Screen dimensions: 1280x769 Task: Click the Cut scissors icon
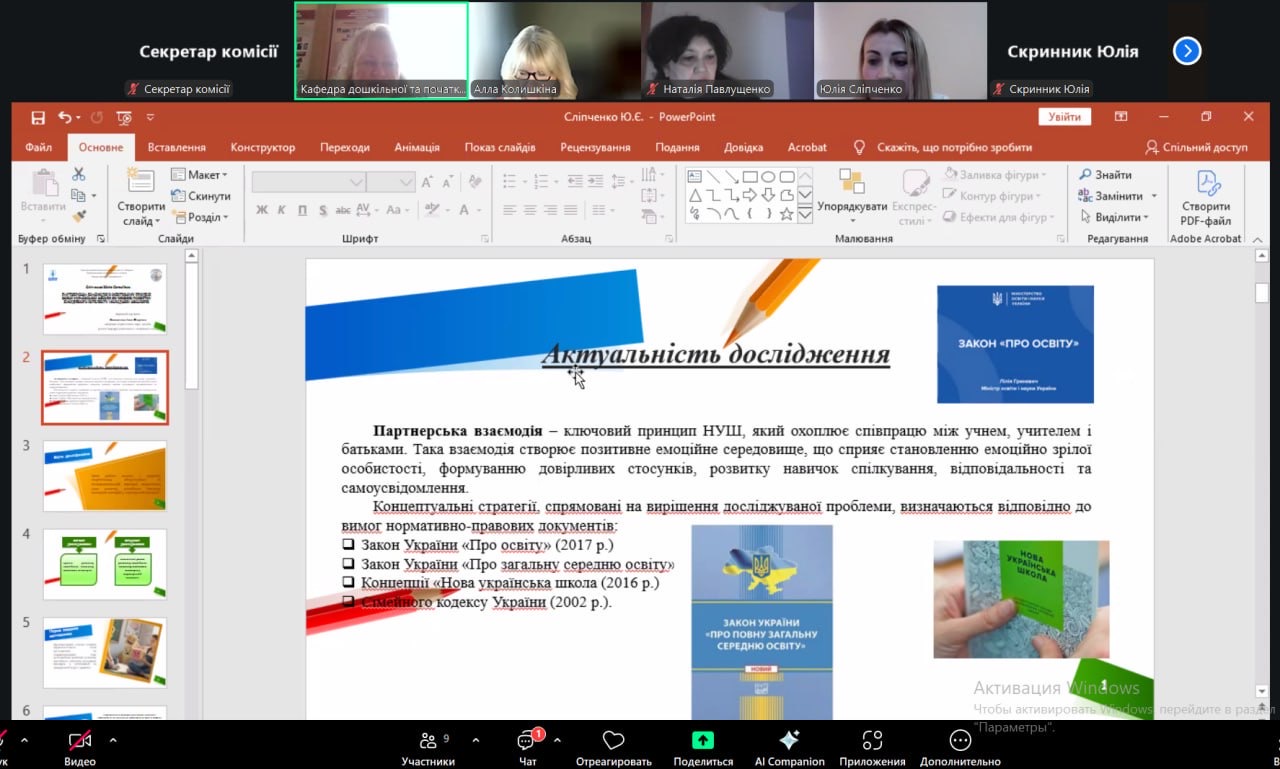point(79,175)
